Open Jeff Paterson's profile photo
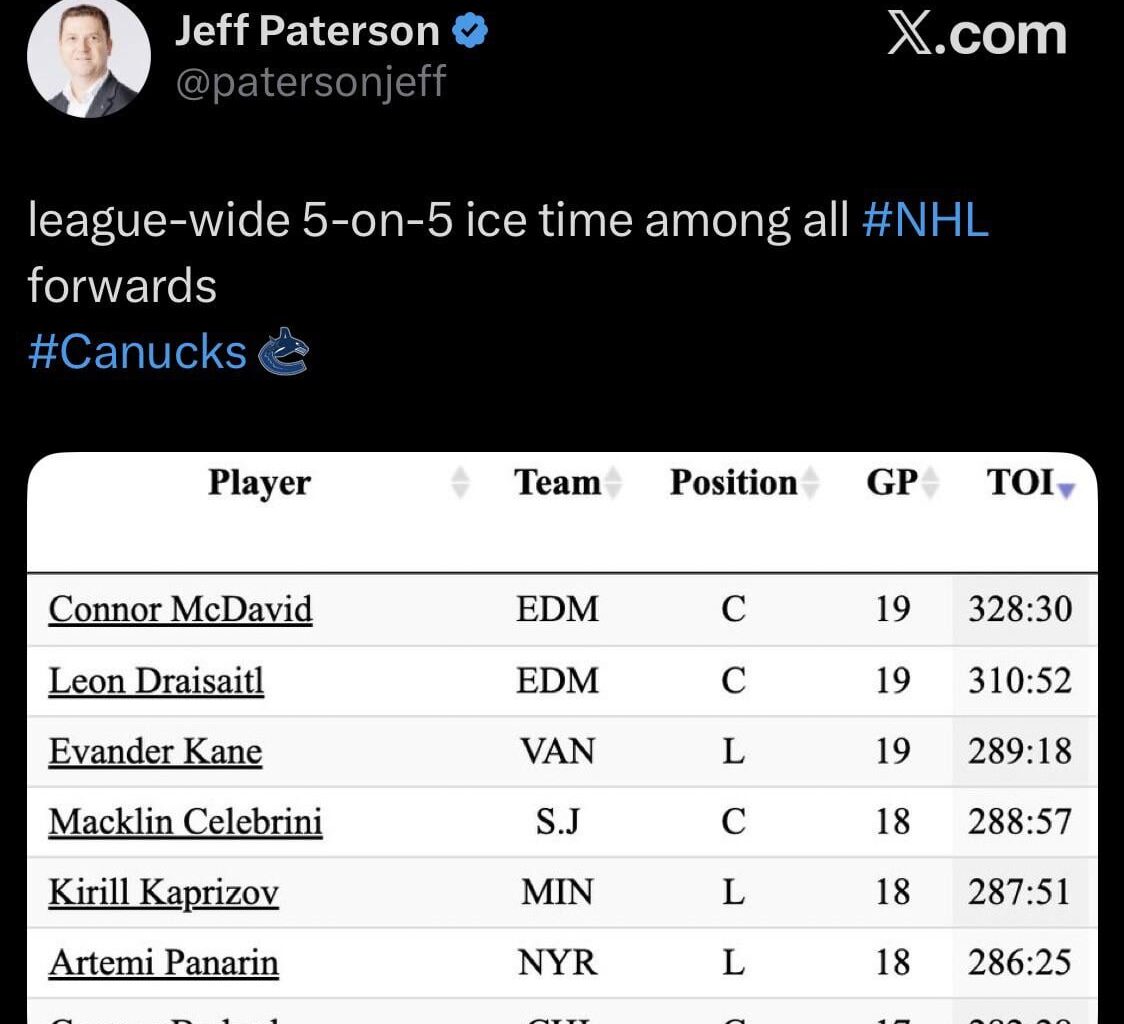 coord(88,57)
